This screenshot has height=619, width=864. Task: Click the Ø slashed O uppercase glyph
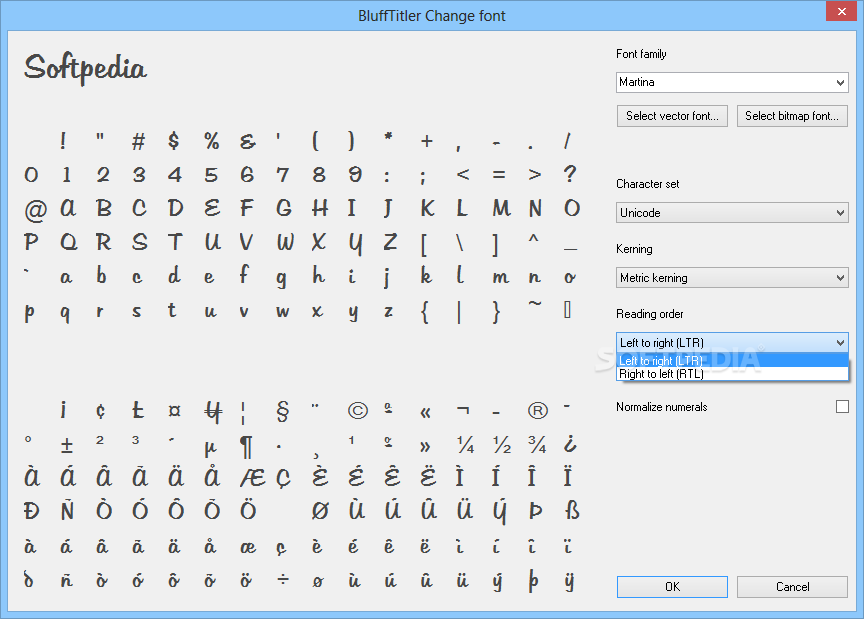tap(320, 512)
